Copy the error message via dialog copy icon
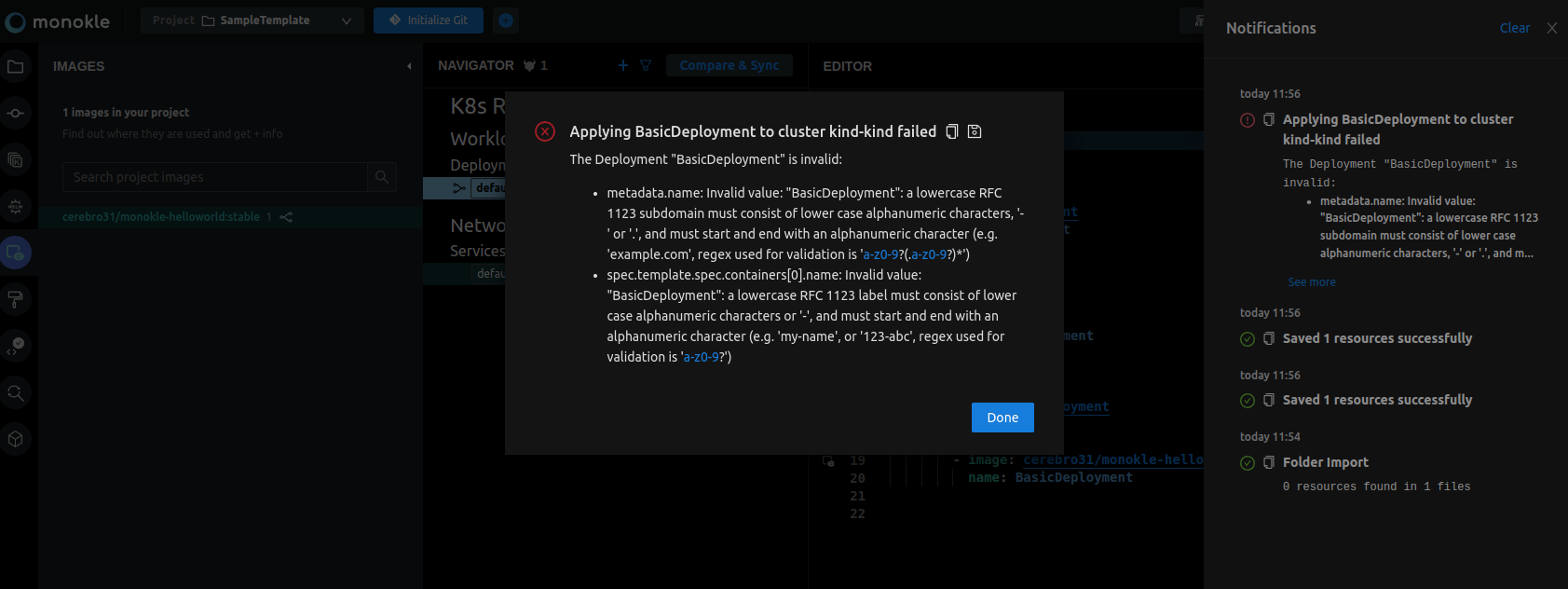The width and height of the screenshot is (1568, 589). click(x=951, y=131)
